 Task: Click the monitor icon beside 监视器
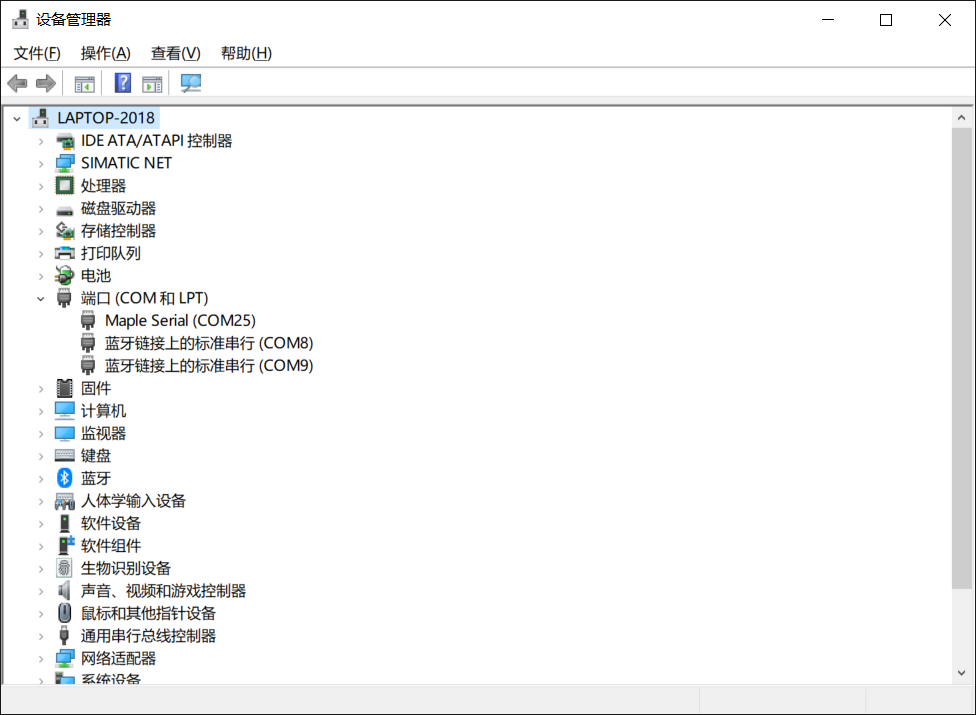tap(64, 433)
